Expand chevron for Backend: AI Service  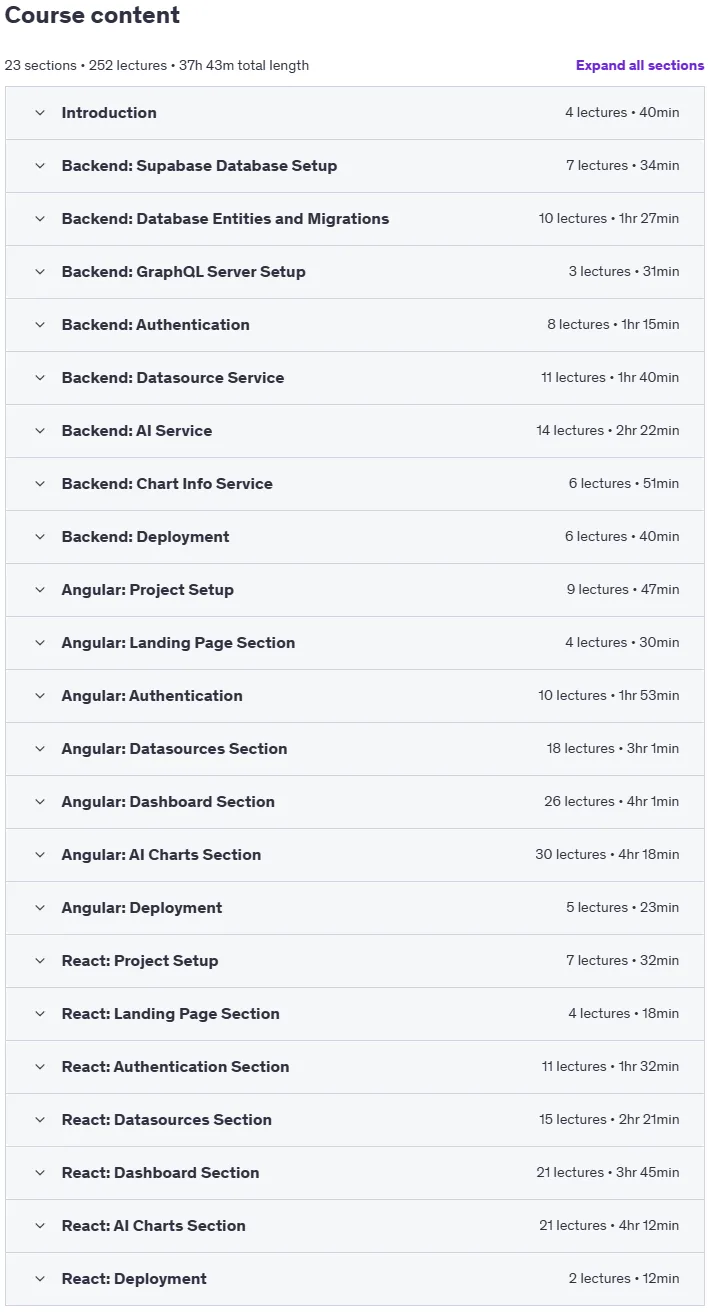coord(40,431)
